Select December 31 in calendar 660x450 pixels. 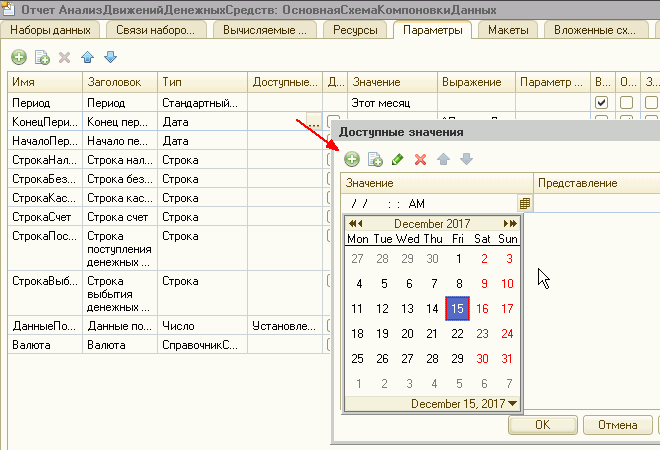507,359
